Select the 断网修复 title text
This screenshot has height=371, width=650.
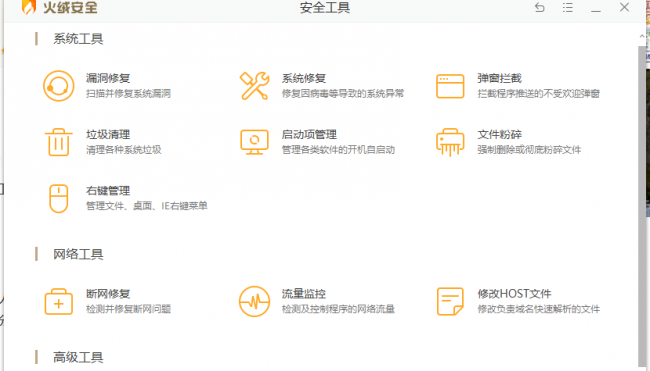coord(108,293)
